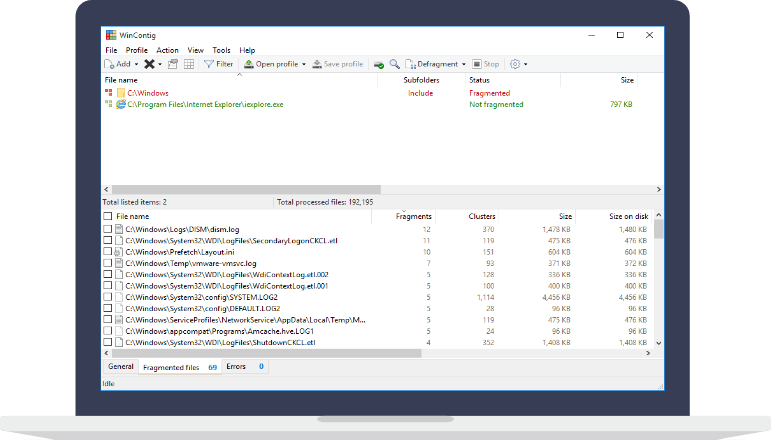Viewport: 771px width, 440px height.
Task: Sort by the Fragments column header
Action: pos(413,216)
